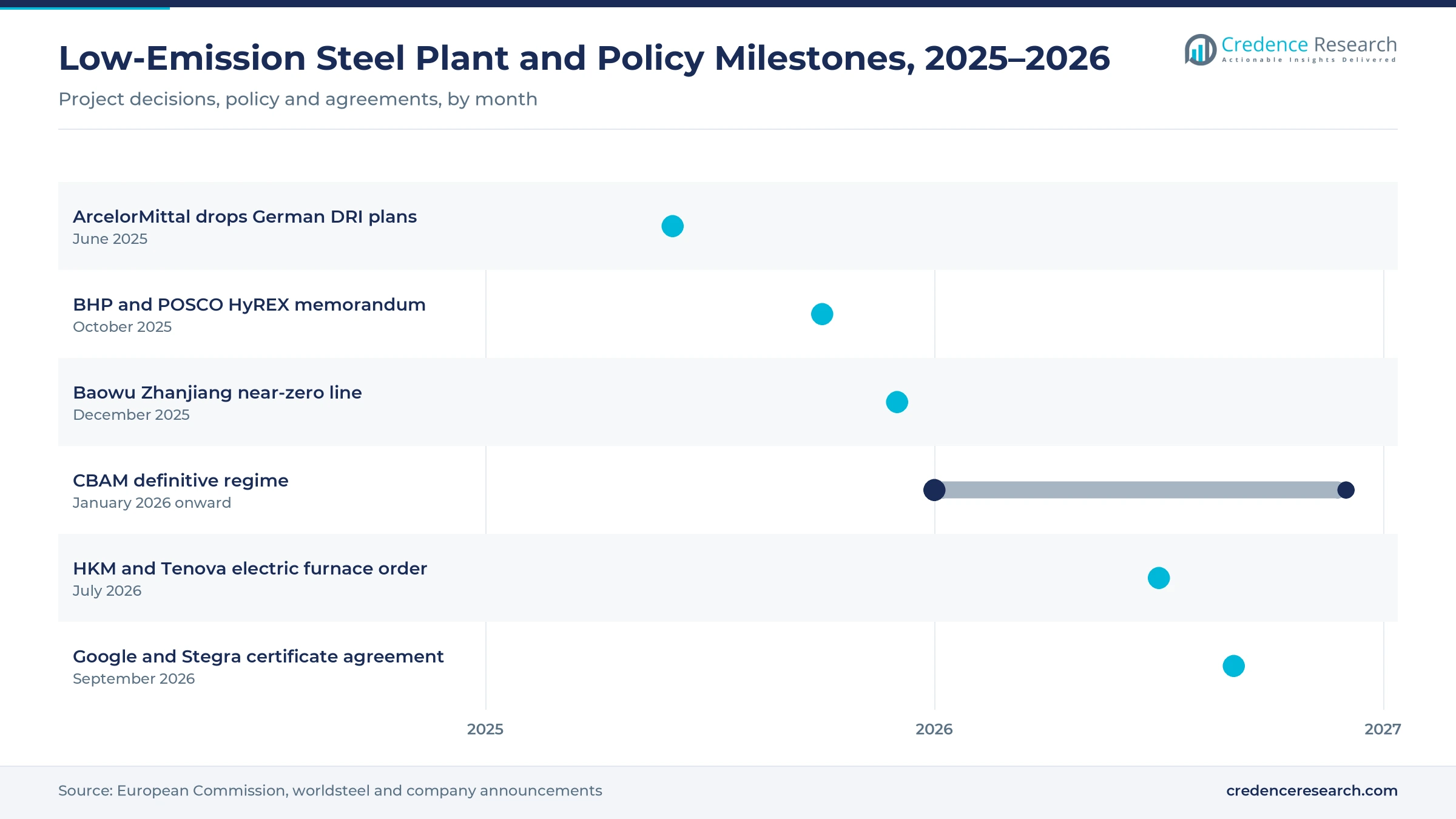The image size is (1456, 819).
Task: Click the grey CBAM definitive regime duration bar
Action: pyautogui.click(x=1140, y=490)
